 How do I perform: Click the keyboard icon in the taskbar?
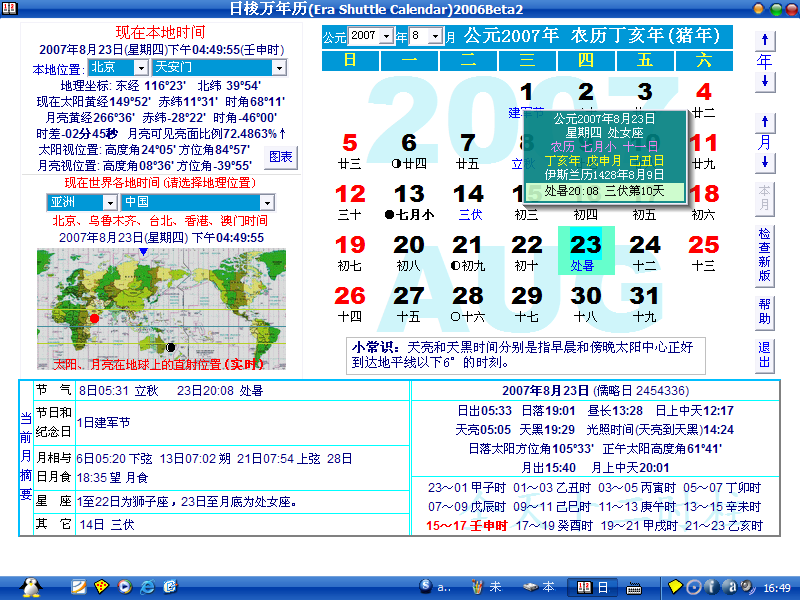(634, 587)
